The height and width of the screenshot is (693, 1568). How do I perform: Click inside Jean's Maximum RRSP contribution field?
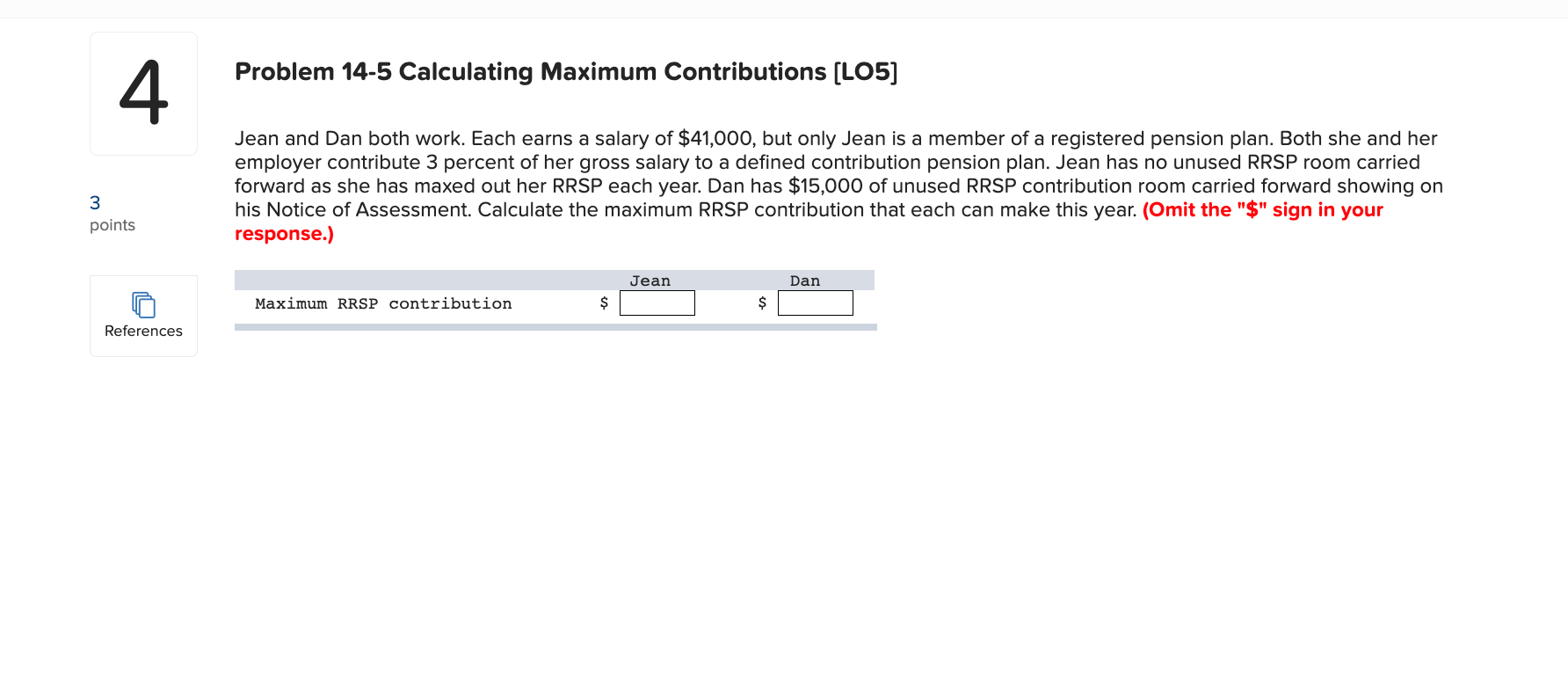click(657, 303)
